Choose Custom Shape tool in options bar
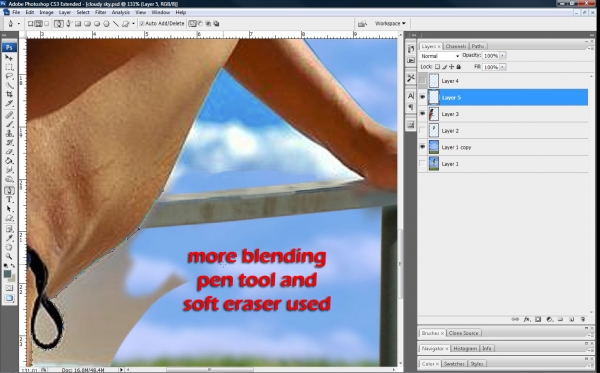Viewport: 600px width, 373px height. click(x=125, y=24)
